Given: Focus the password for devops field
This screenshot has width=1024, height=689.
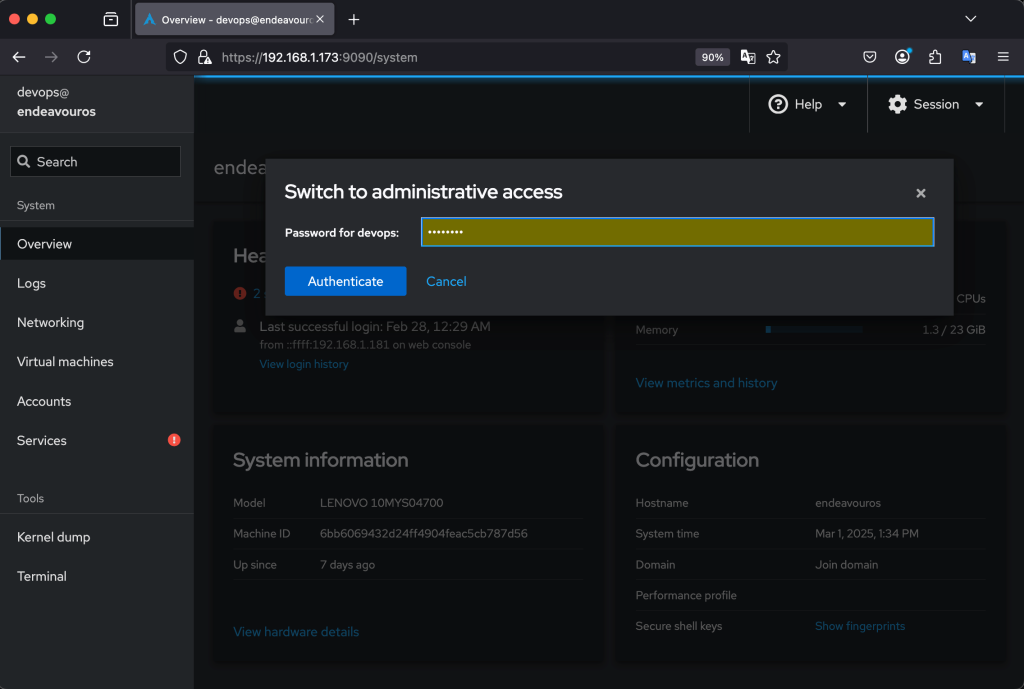Looking at the screenshot, I should tap(677, 232).
